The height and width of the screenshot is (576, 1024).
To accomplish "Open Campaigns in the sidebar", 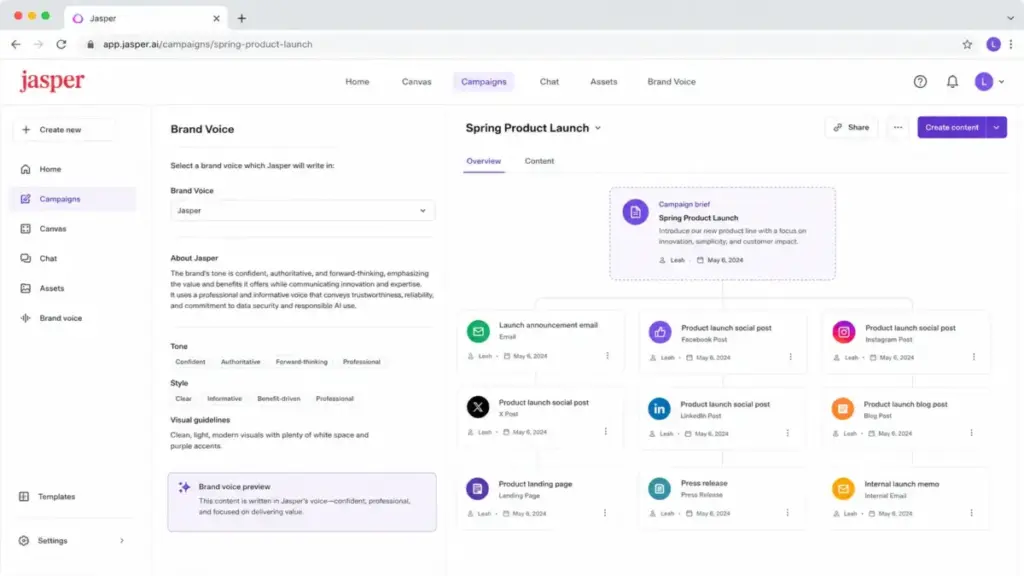I will [73, 199].
